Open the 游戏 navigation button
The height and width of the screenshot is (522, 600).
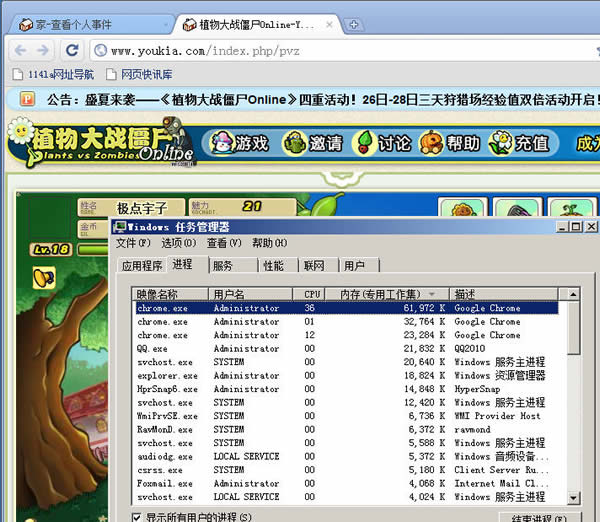click(x=240, y=143)
